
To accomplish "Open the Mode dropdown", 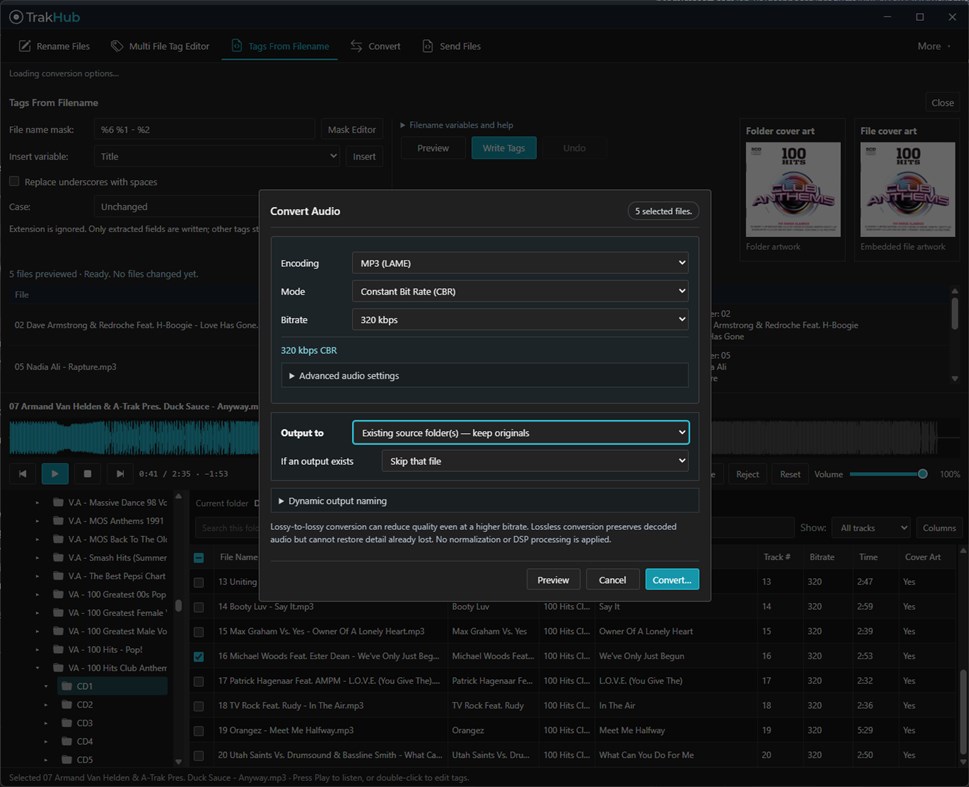I will (520, 291).
